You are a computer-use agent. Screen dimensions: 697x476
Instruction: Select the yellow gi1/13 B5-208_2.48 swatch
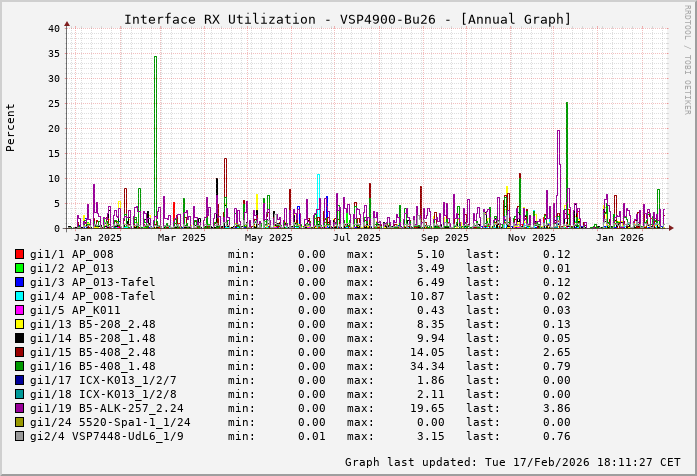pyautogui.click(x=20, y=324)
